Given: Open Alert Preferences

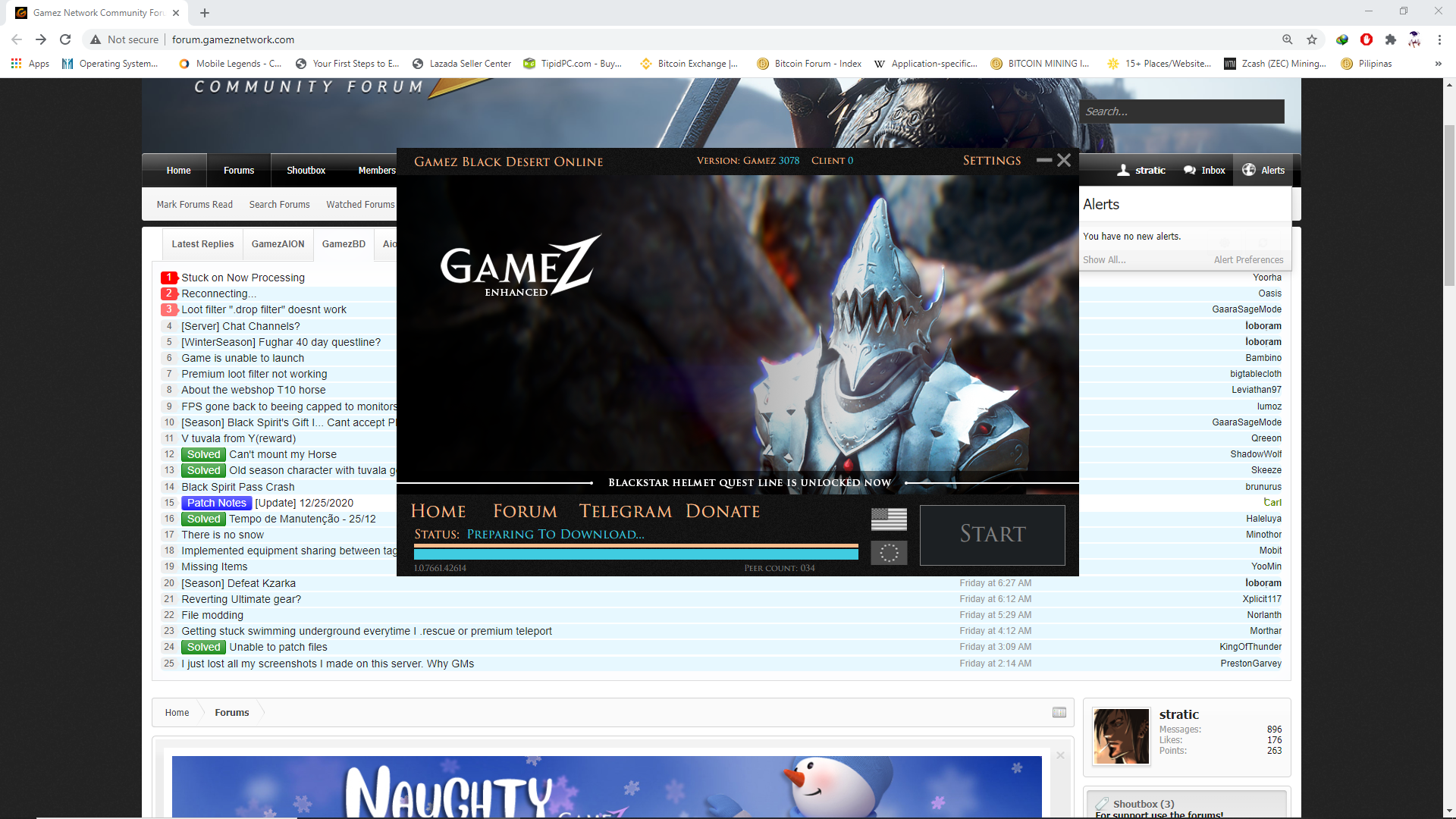Looking at the screenshot, I should (x=1248, y=260).
